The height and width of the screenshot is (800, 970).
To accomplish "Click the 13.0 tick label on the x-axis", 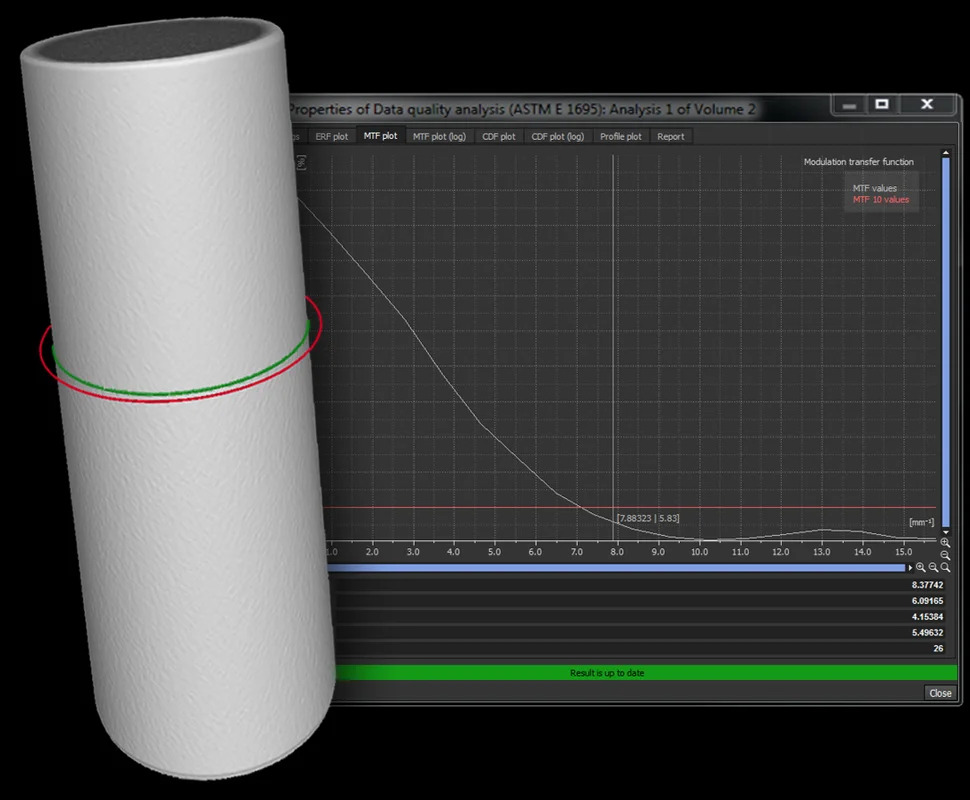I will click(822, 552).
